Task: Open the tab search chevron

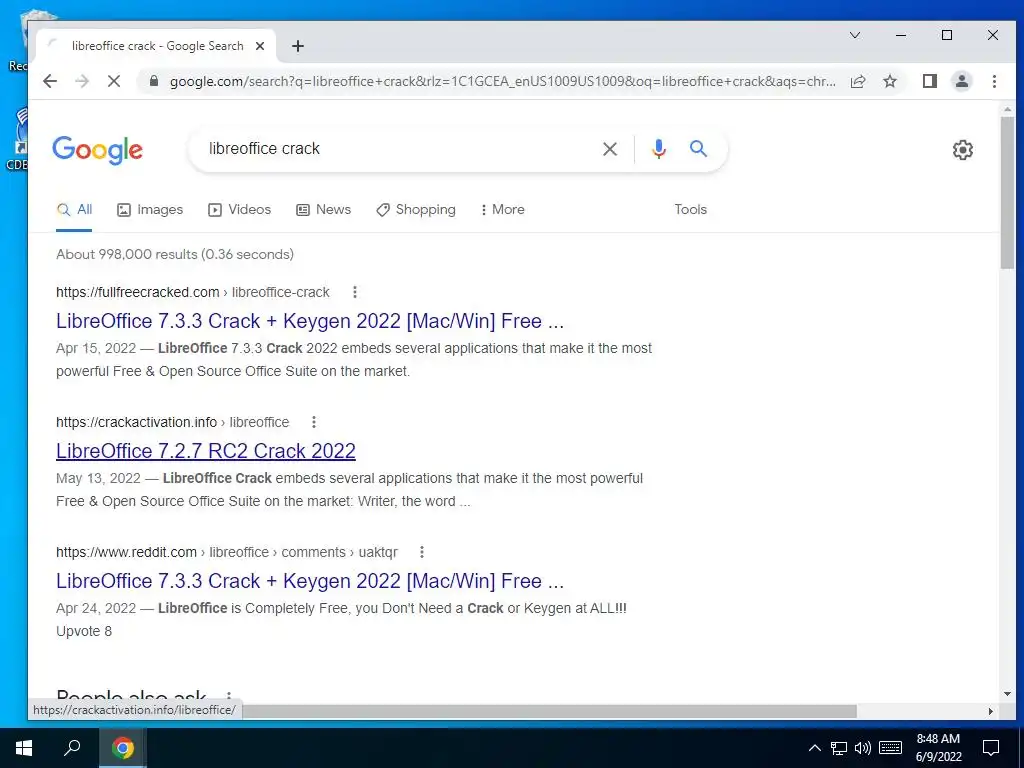Action: pos(855,35)
